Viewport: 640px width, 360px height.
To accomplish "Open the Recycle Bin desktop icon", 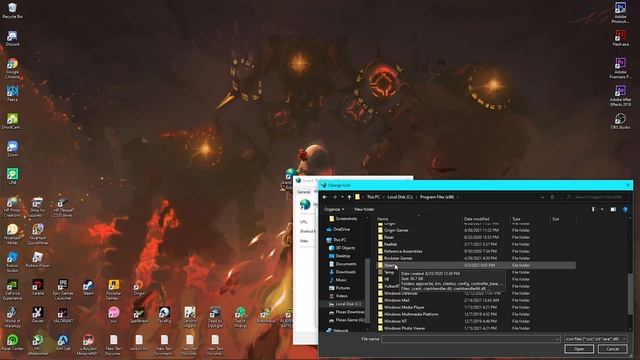I will (x=12, y=11).
